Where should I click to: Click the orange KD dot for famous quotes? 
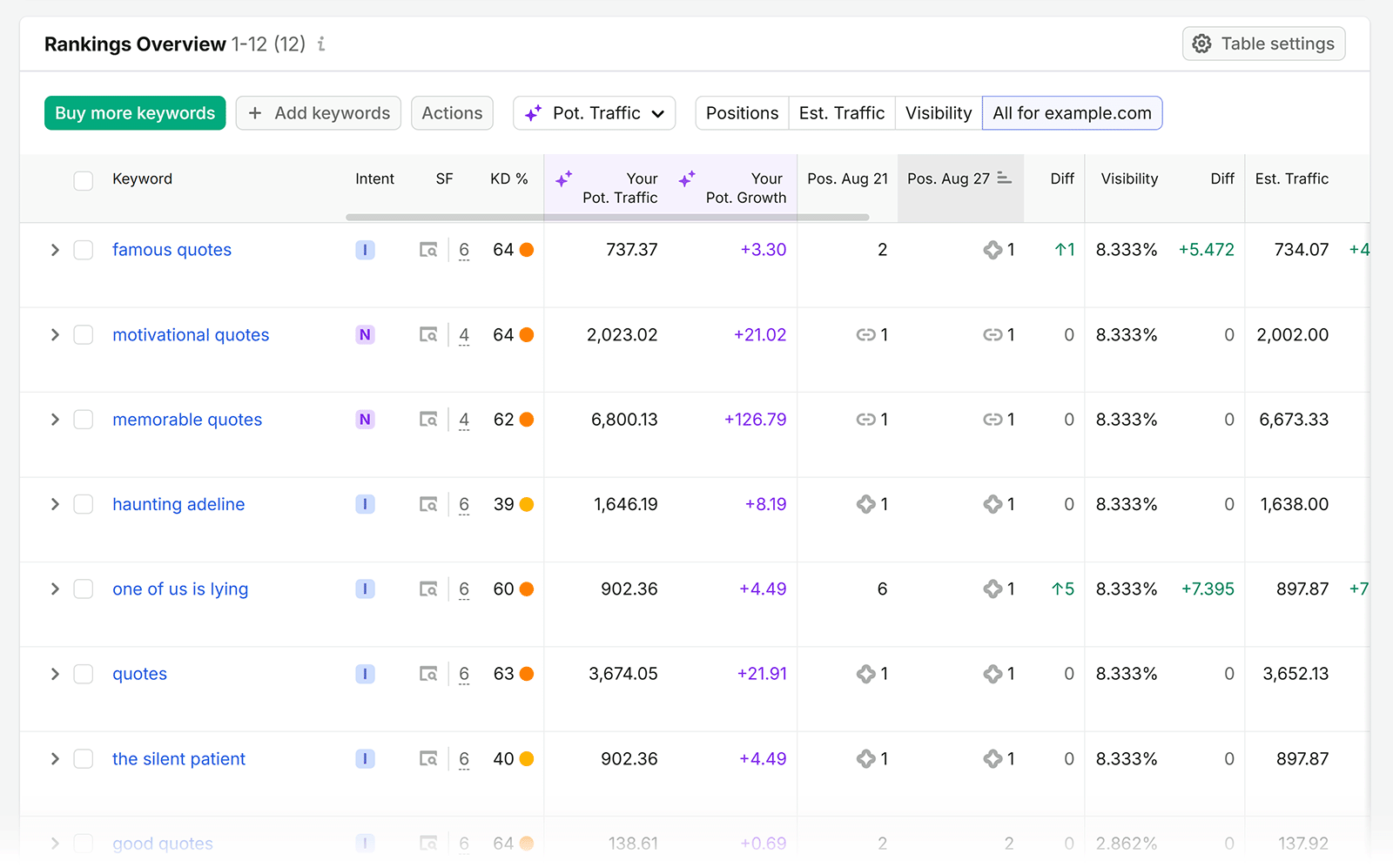click(x=527, y=250)
